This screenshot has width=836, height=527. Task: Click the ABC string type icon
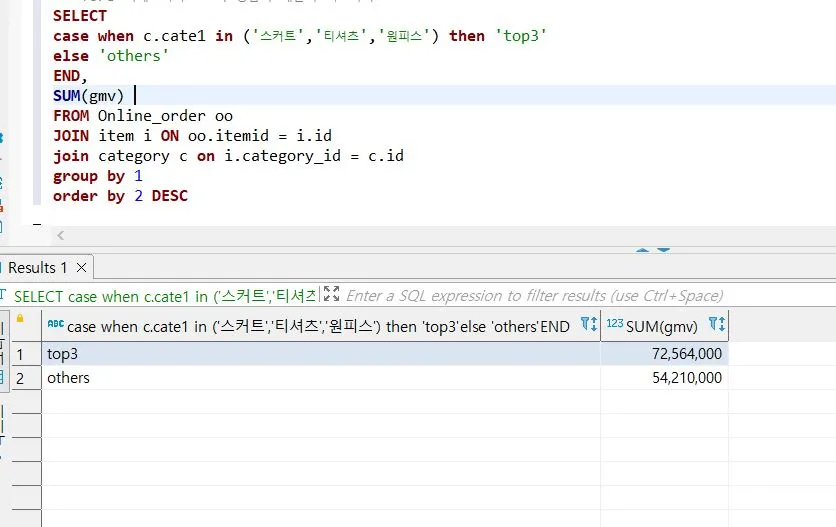55,323
